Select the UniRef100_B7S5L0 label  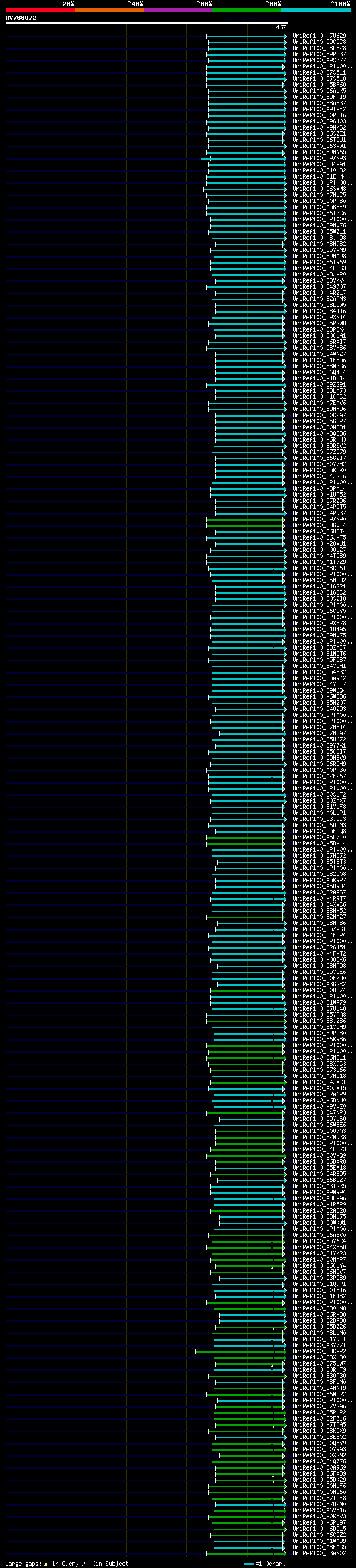pos(319,78)
